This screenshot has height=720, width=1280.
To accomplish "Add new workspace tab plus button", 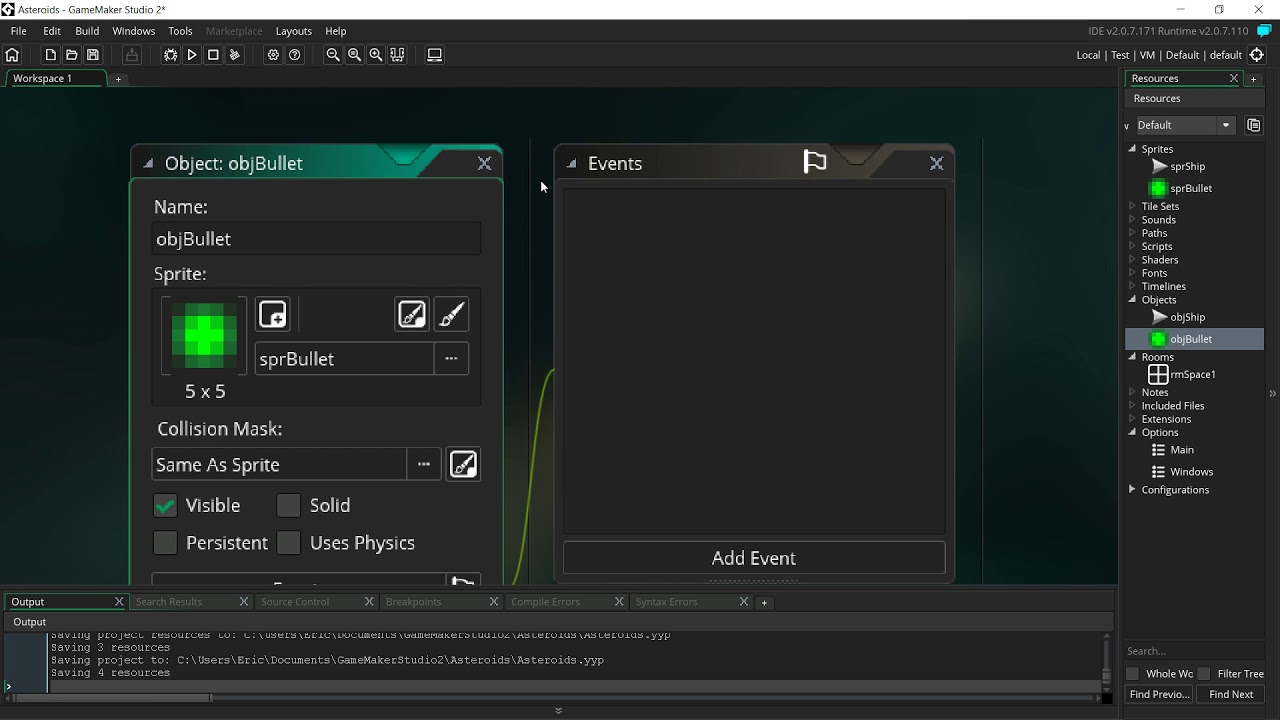I will coord(118,78).
